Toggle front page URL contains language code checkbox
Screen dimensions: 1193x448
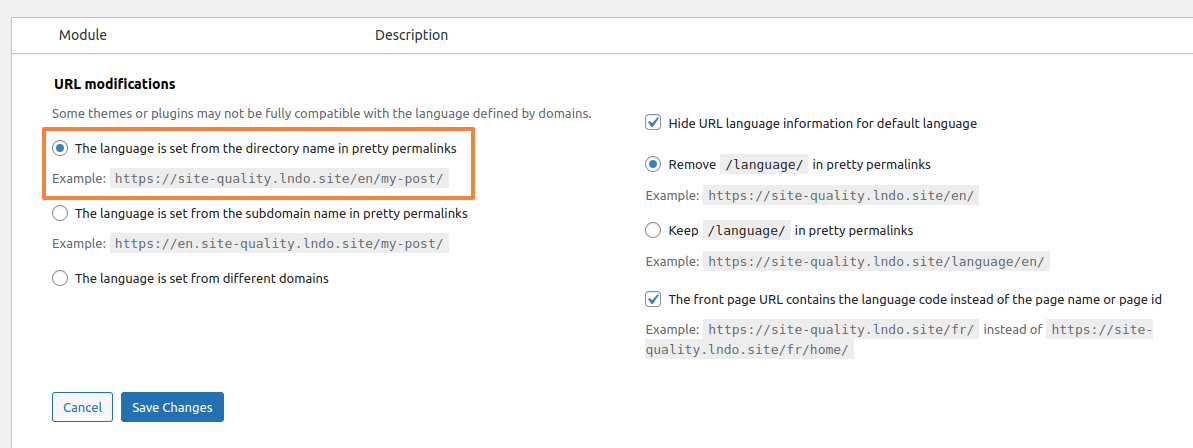(x=653, y=300)
